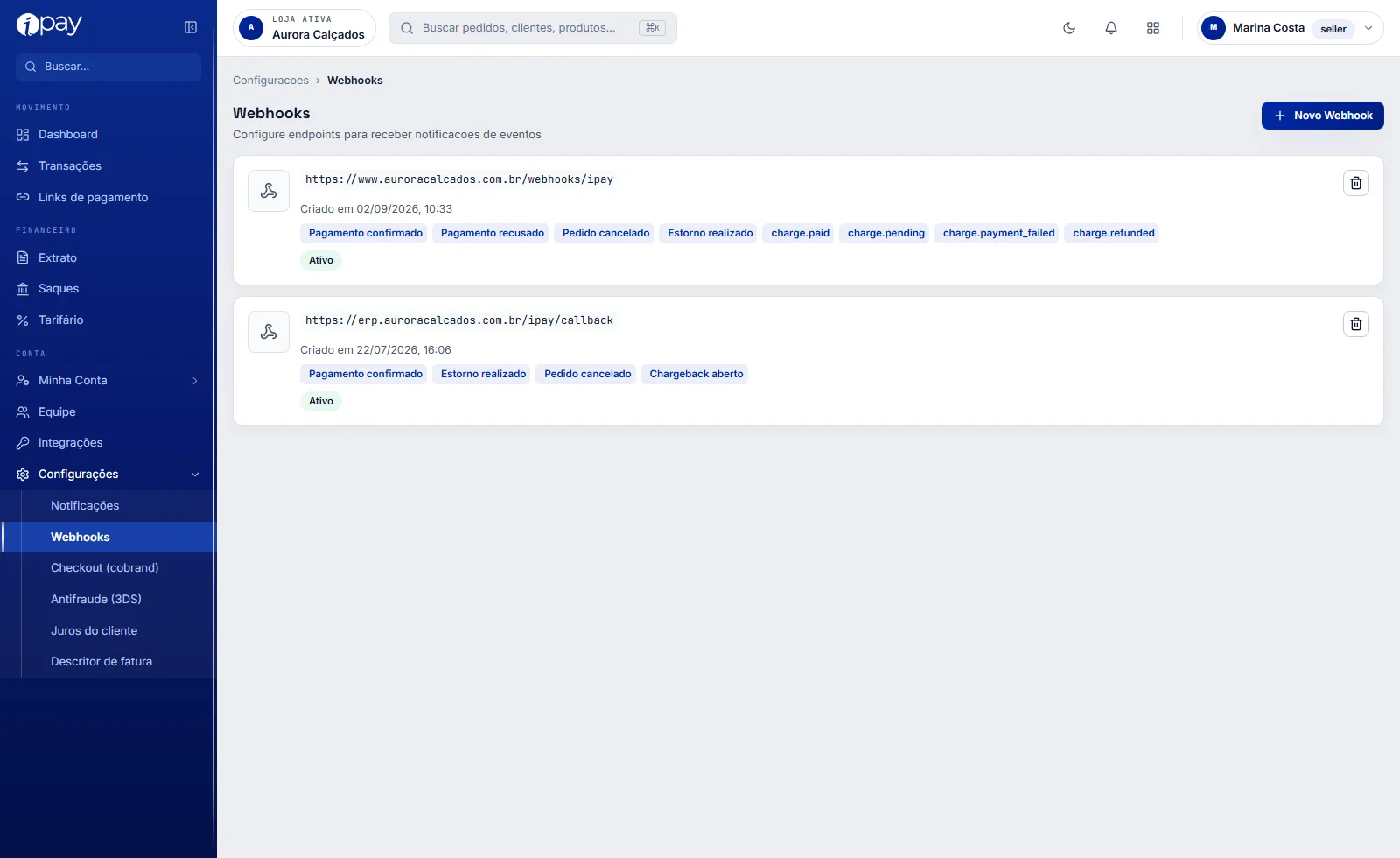This screenshot has width=1400, height=858.
Task: Click the ⌘K shortcut badge
Action: point(652,28)
